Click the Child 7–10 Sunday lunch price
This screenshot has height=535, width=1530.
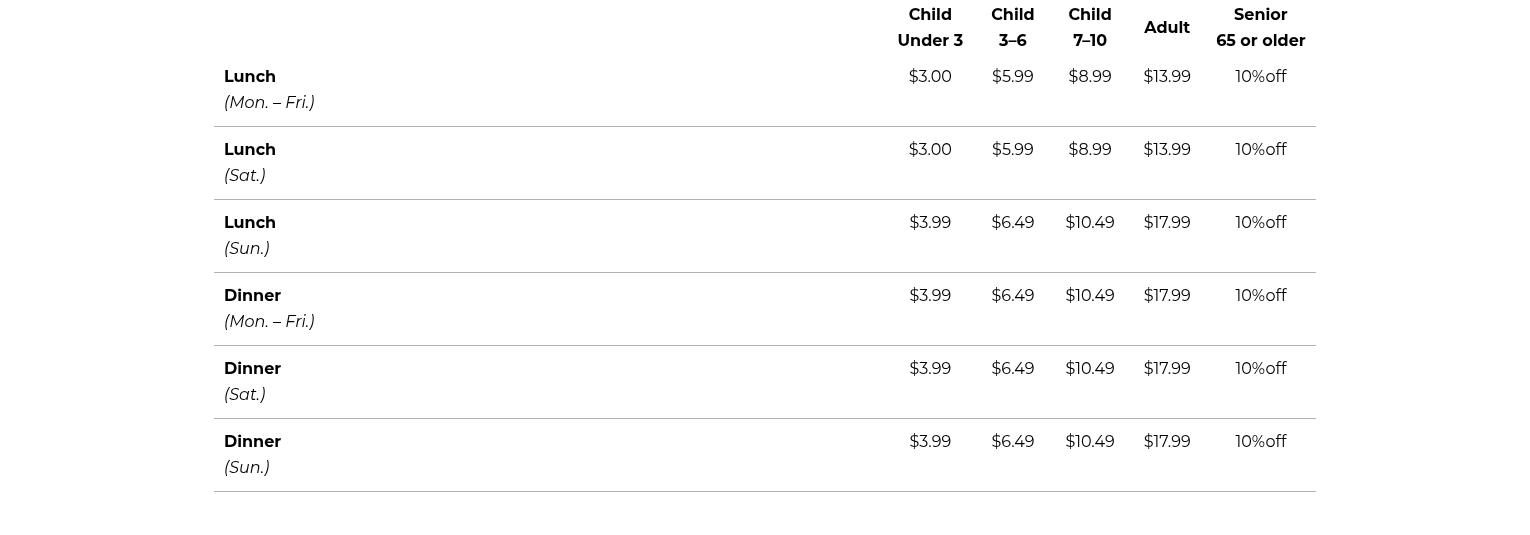pos(1089,223)
